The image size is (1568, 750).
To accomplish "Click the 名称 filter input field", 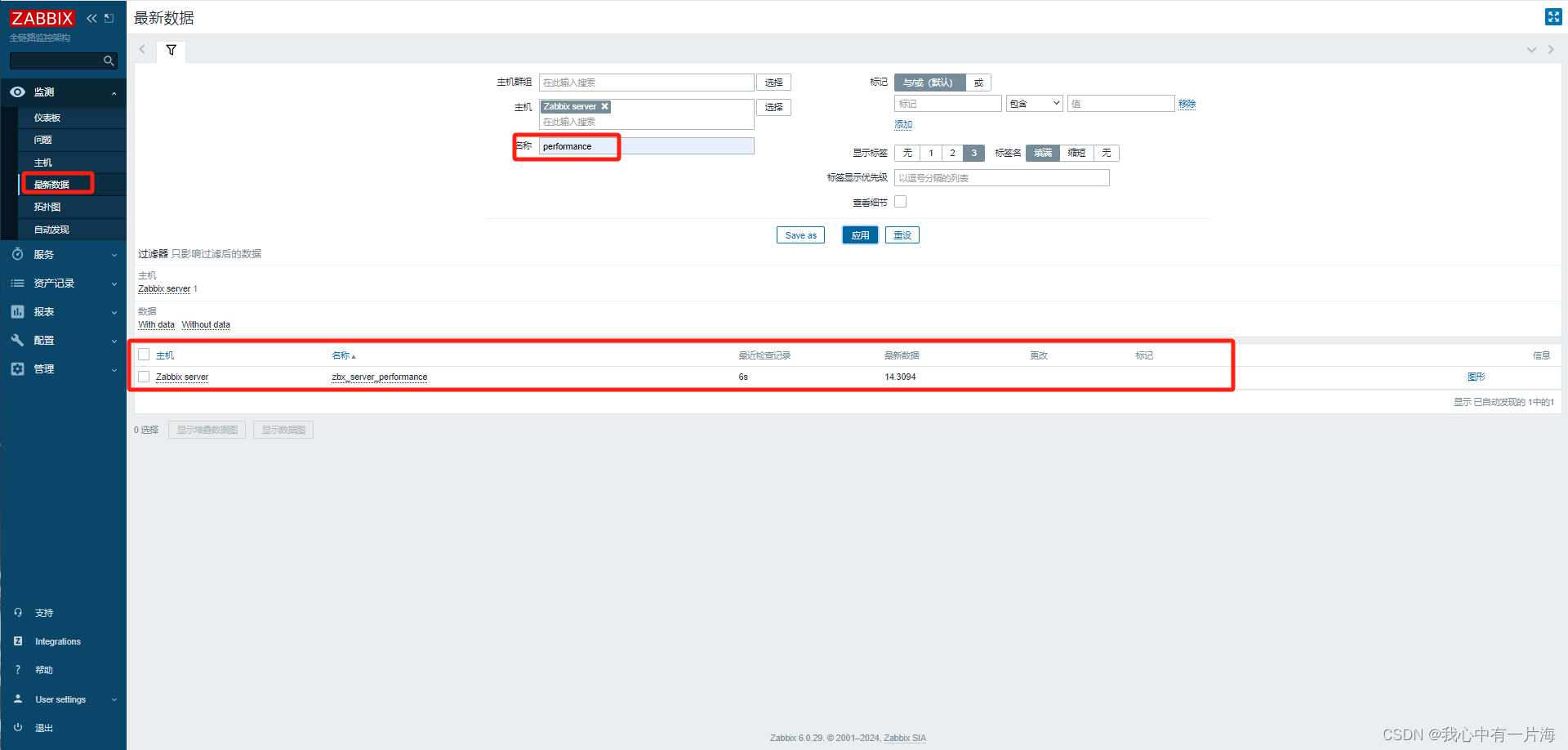I will pyautogui.click(x=646, y=146).
